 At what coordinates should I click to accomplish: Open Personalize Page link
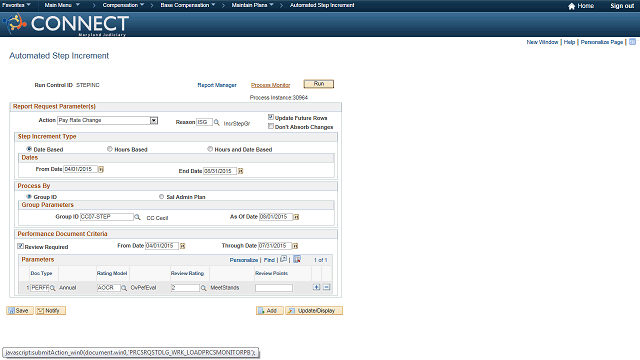click(x=602, y=42)
